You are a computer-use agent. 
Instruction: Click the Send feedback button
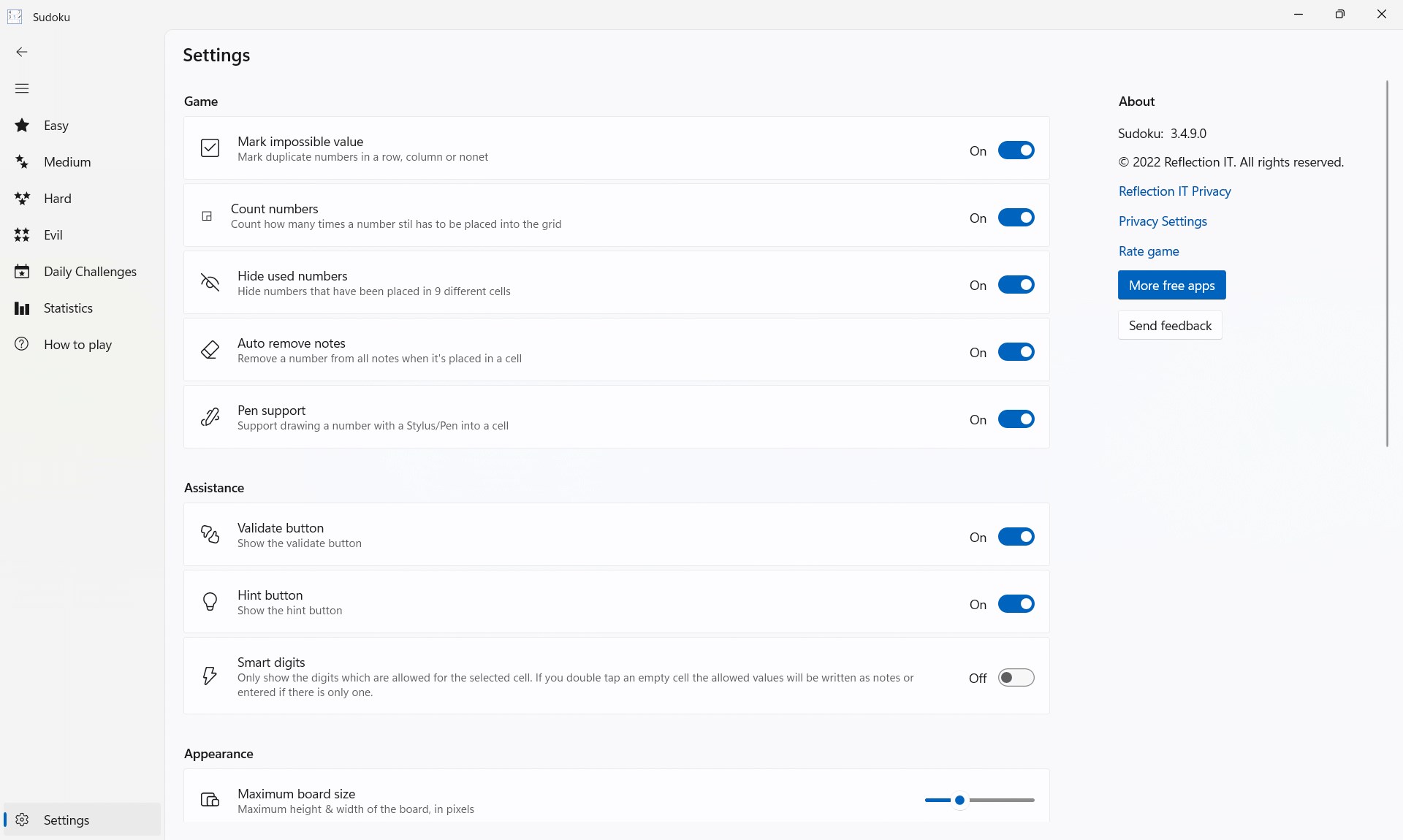[1169, 326]
